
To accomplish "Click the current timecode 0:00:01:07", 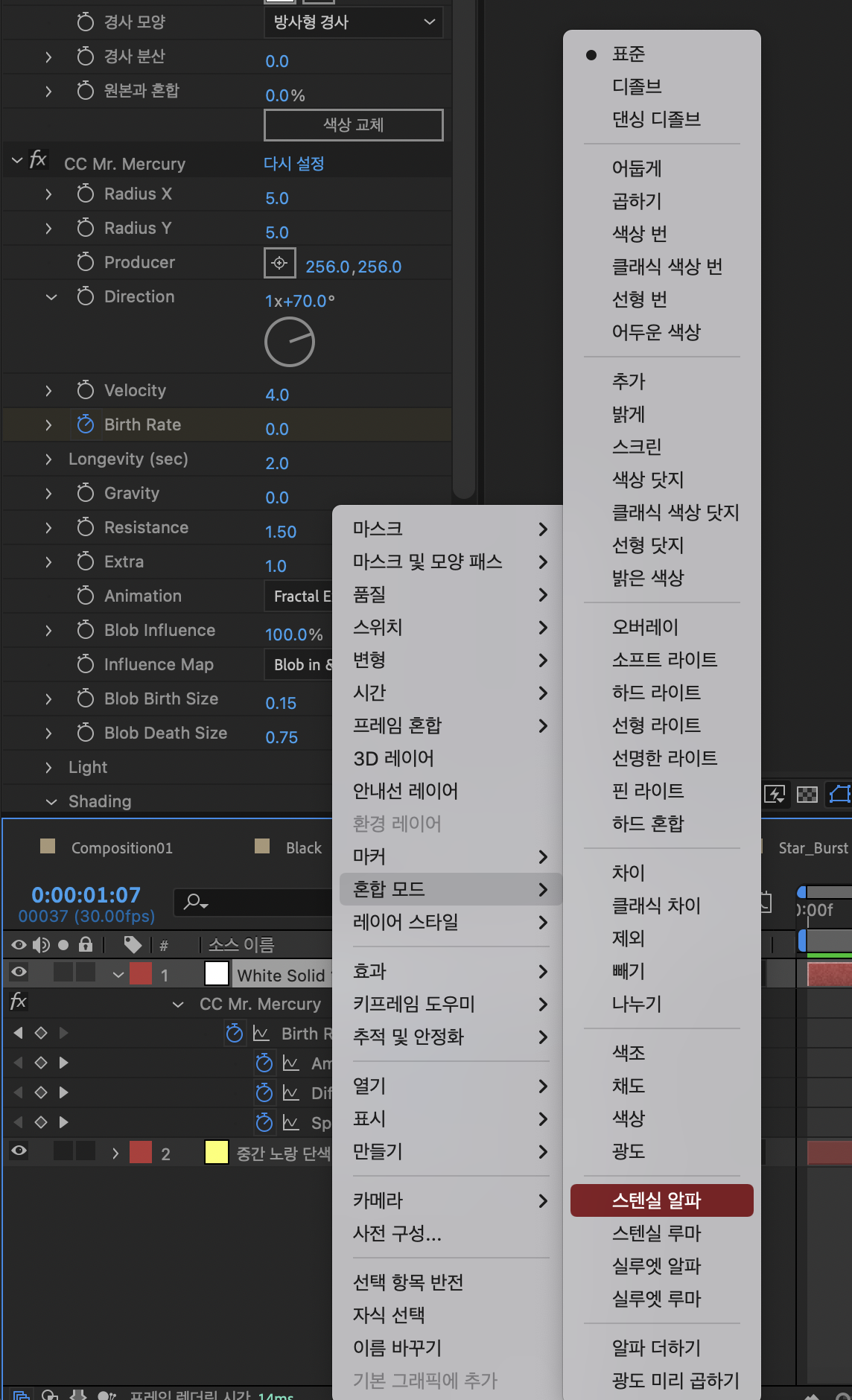I will (x=86, y=895).
